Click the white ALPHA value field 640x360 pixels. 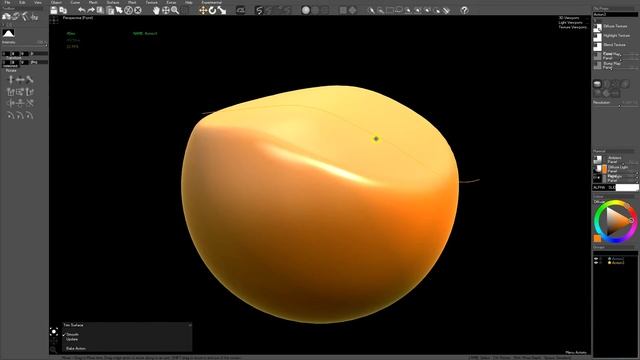(x=627, y=187)
